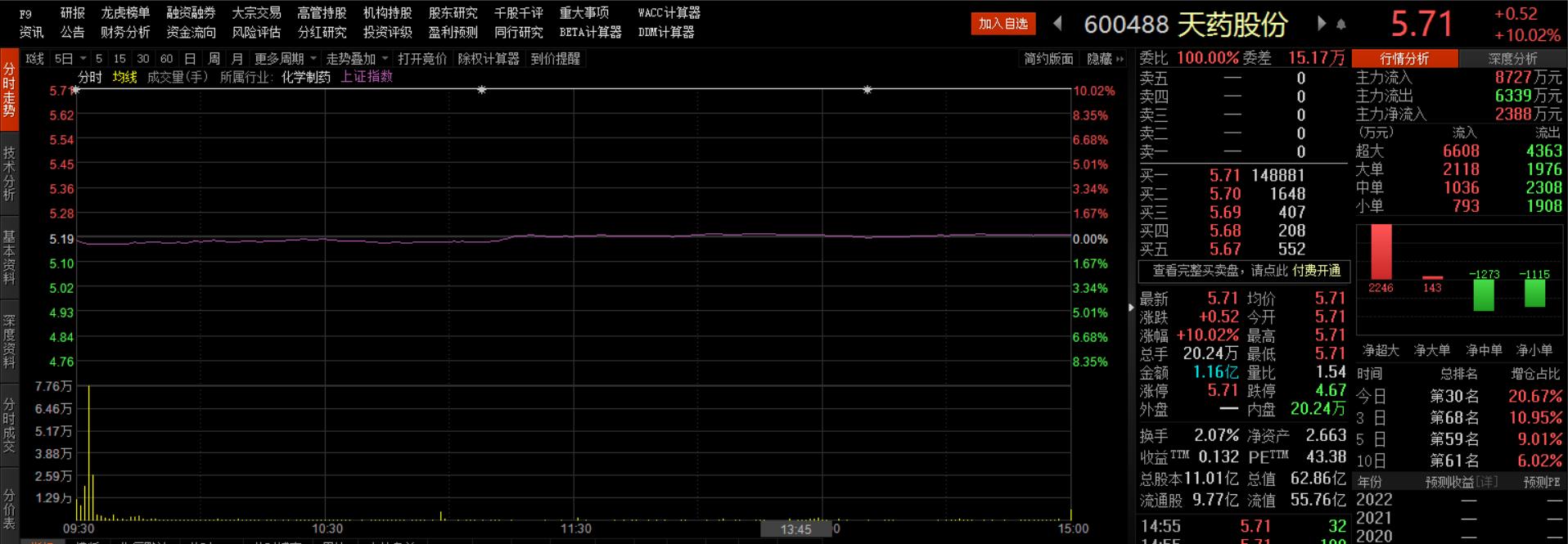Select the 日 daily period
The image size is (1568, 544).
pyautogui.click(x=190, y=59)
